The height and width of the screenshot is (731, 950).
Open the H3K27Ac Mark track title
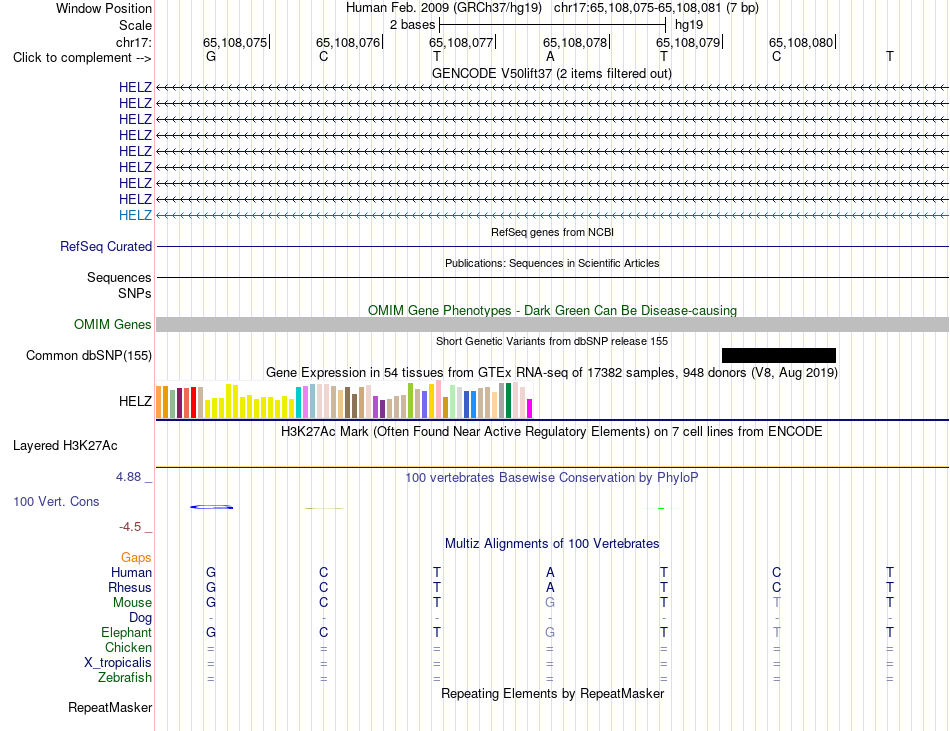(552, 432)
